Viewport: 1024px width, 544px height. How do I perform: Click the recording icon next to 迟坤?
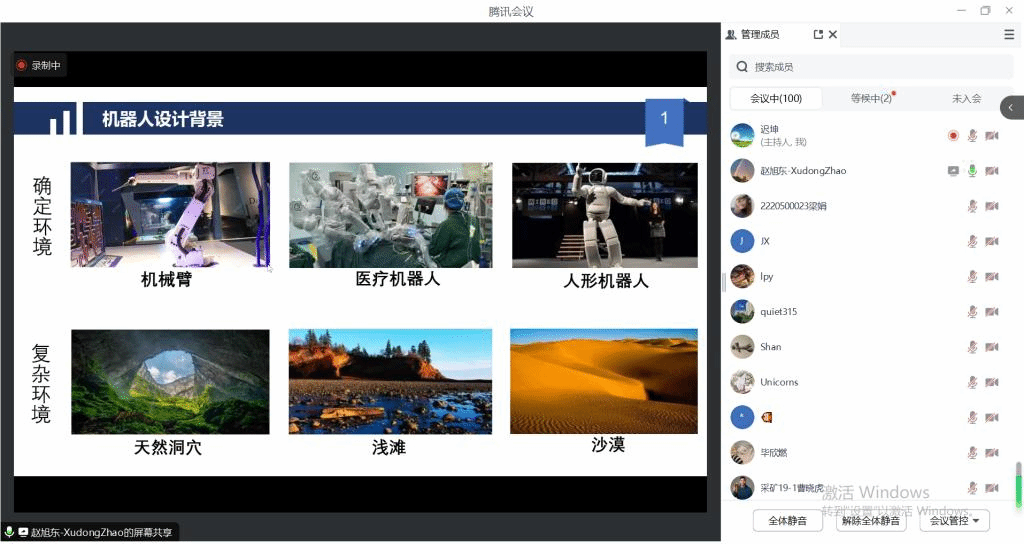(953, 136)
